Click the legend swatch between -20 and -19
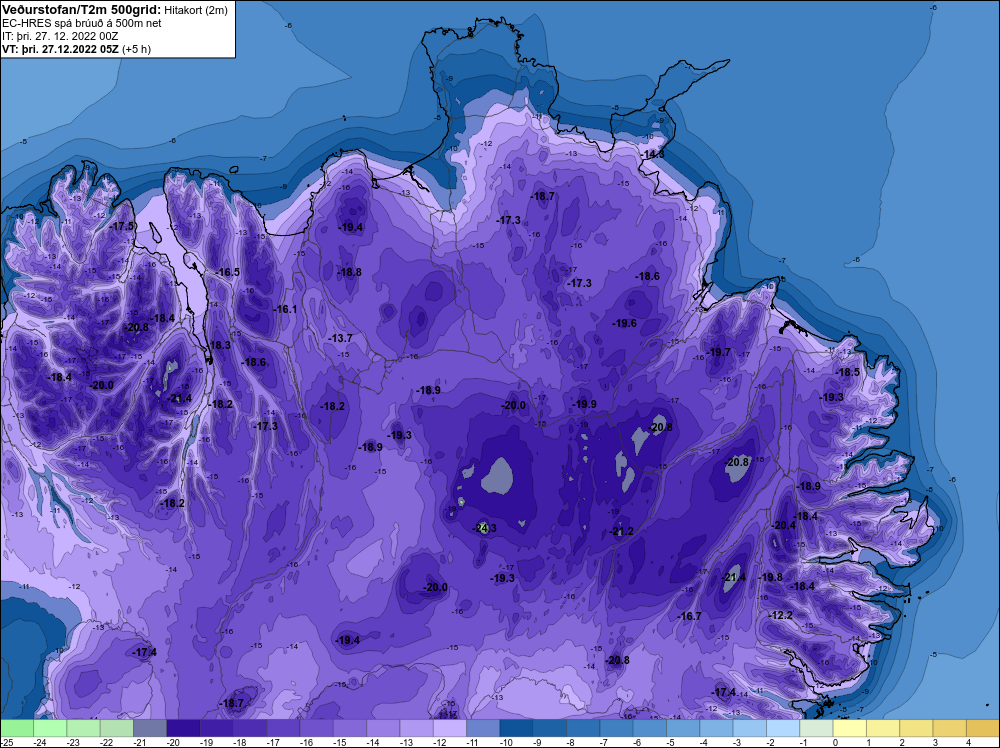Image resolution: width=1000 pixels, height=748 pixels. (x=183, y=728)
